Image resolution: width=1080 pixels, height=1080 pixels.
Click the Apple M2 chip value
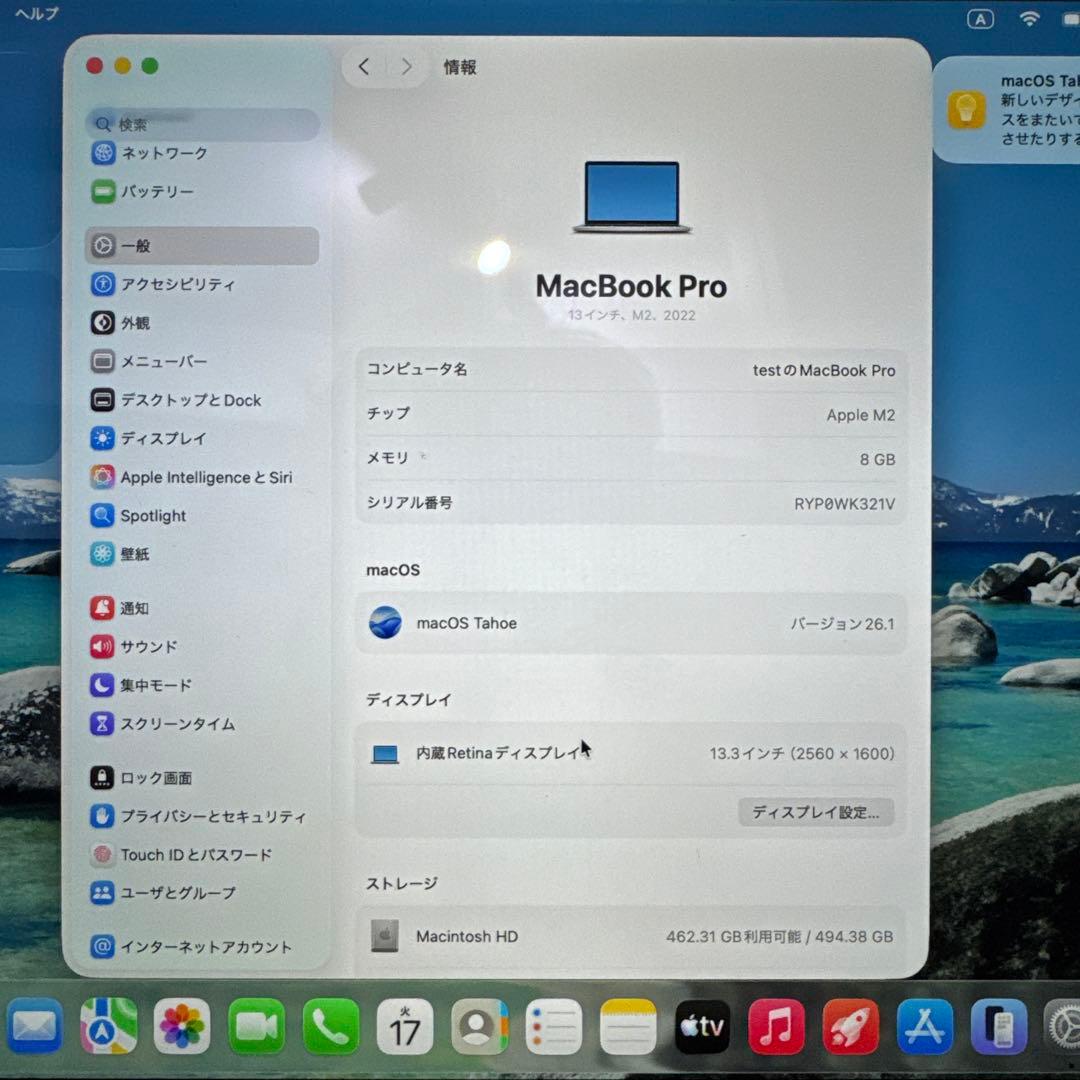(861, 415)
